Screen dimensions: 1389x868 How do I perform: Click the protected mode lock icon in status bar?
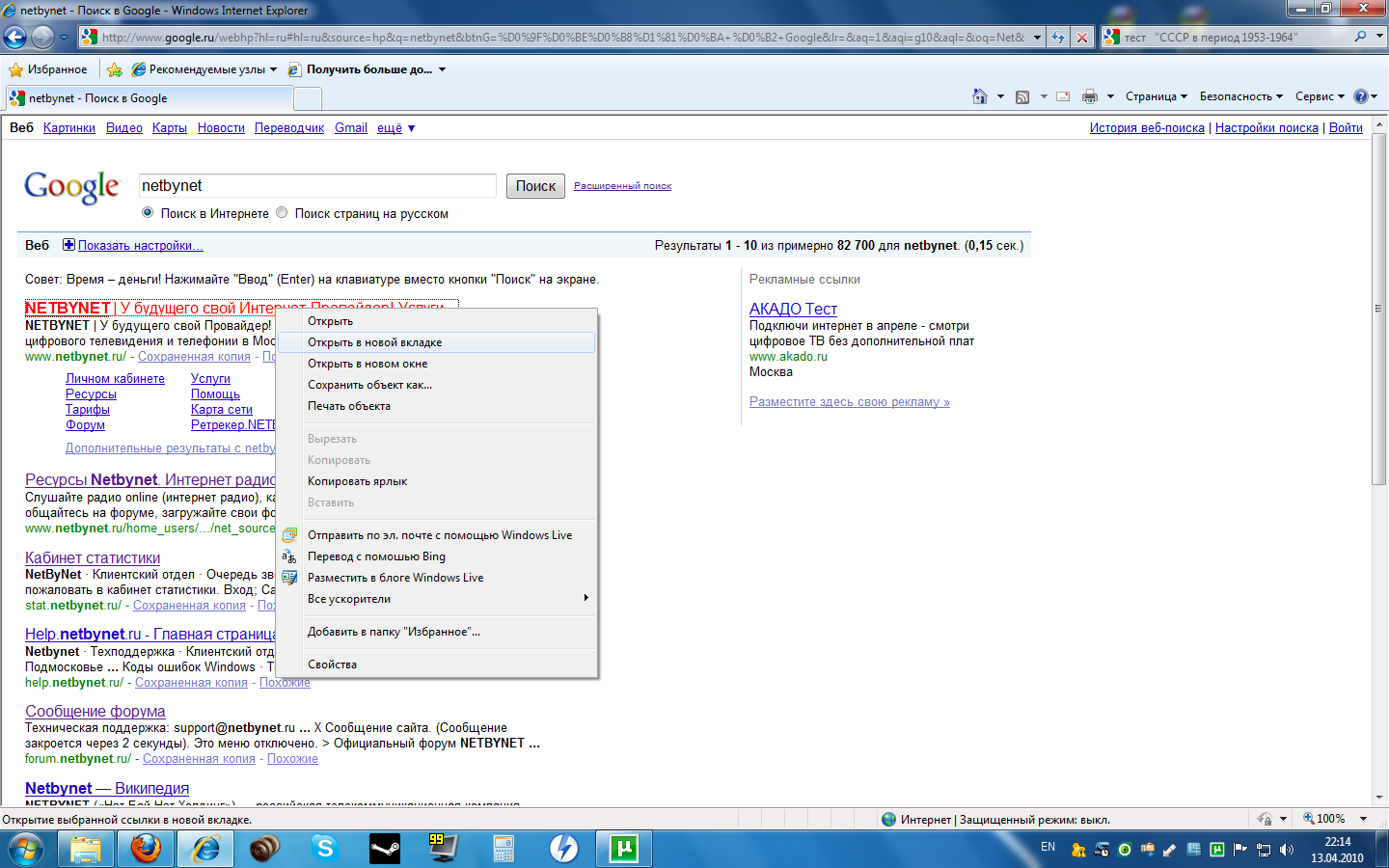(x=1265, y=819)
